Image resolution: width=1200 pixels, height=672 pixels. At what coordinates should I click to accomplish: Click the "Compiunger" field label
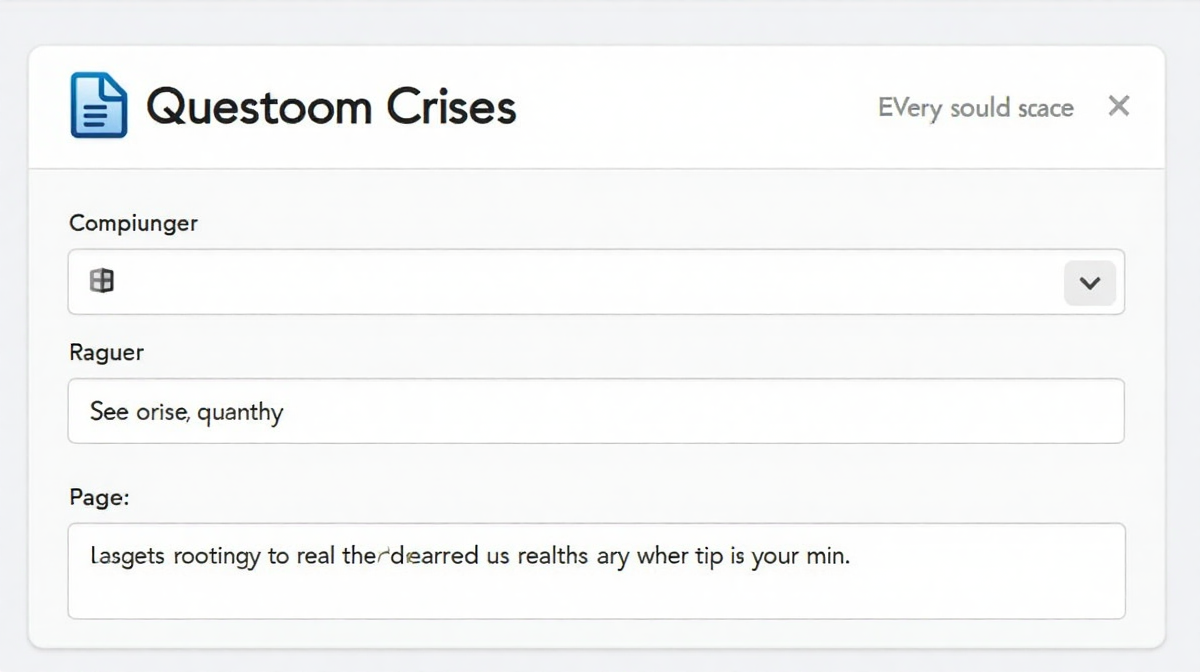(x=133, y=224)
